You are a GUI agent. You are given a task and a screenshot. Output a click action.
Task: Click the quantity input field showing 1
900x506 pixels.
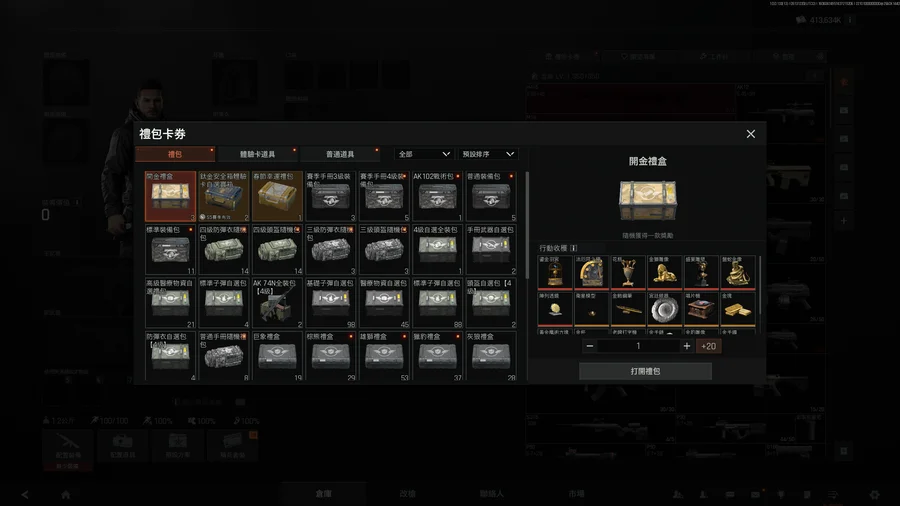(x=638, y=346)
